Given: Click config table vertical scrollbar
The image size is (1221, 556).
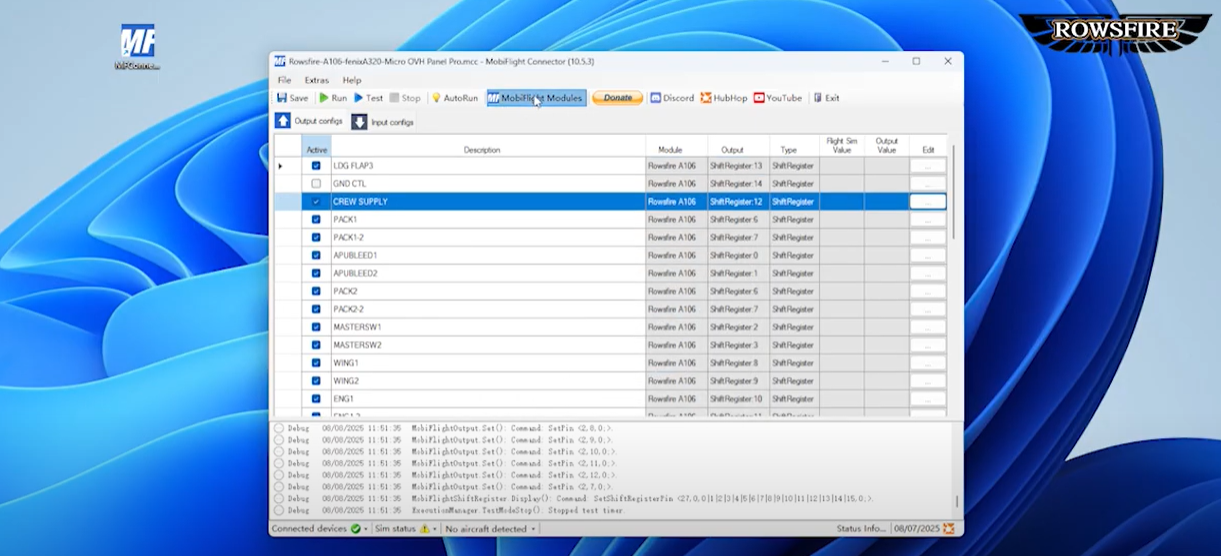Looking at the screenshot, I should 953,190.
